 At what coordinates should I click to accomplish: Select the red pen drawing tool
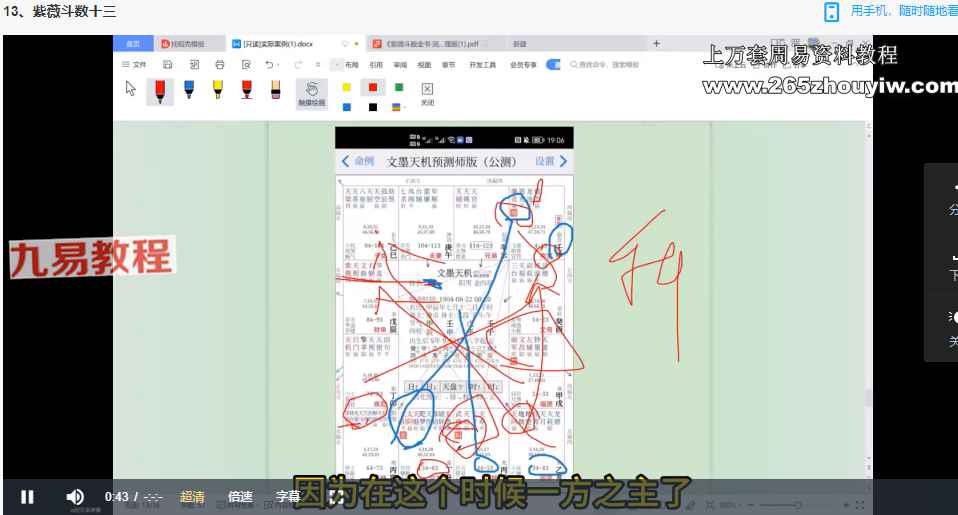pyautogui.click(x=159, y=90)
